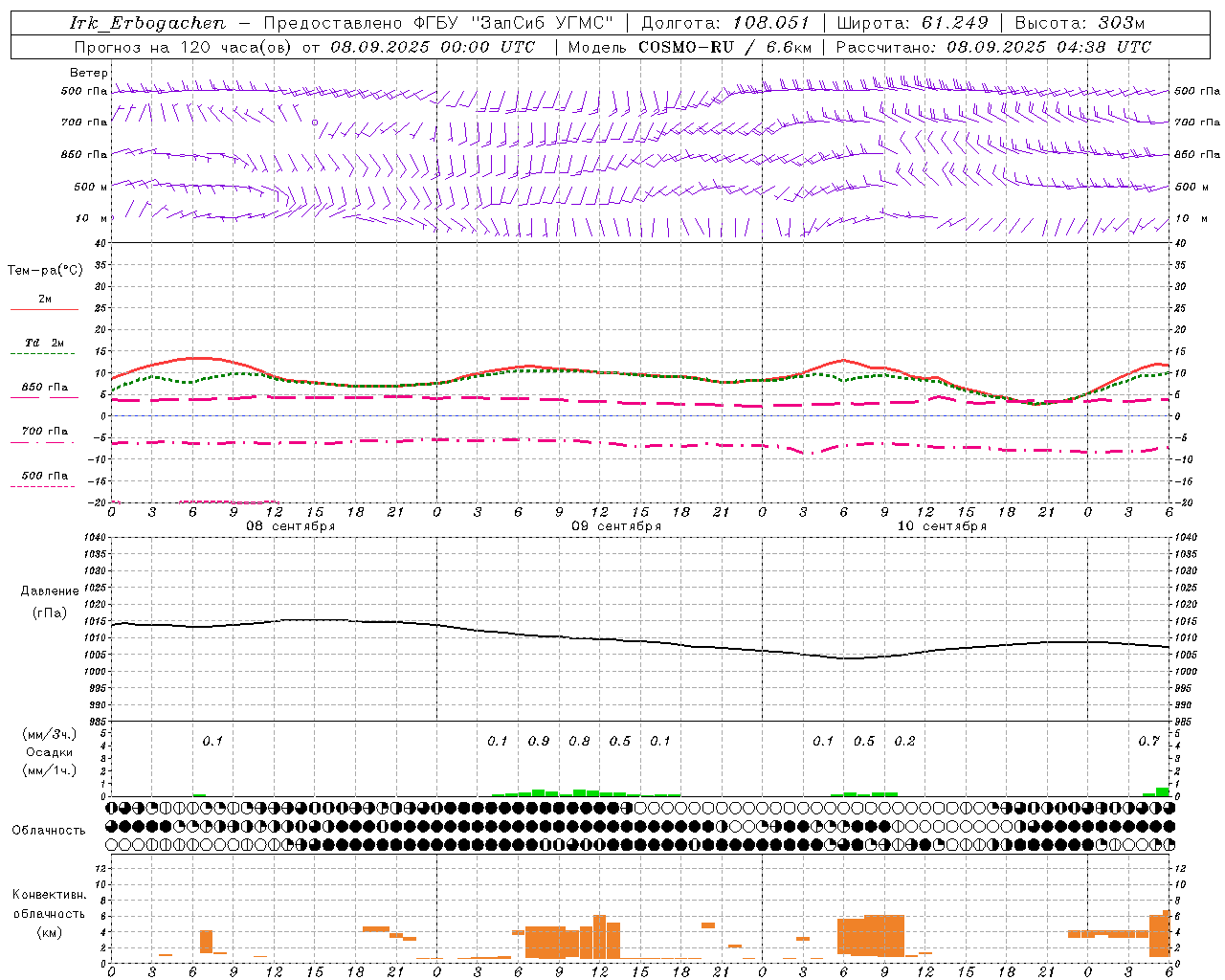Click the Тем-ра(°C) panel label
The image size is (1225, 980).
pos(45,271)
